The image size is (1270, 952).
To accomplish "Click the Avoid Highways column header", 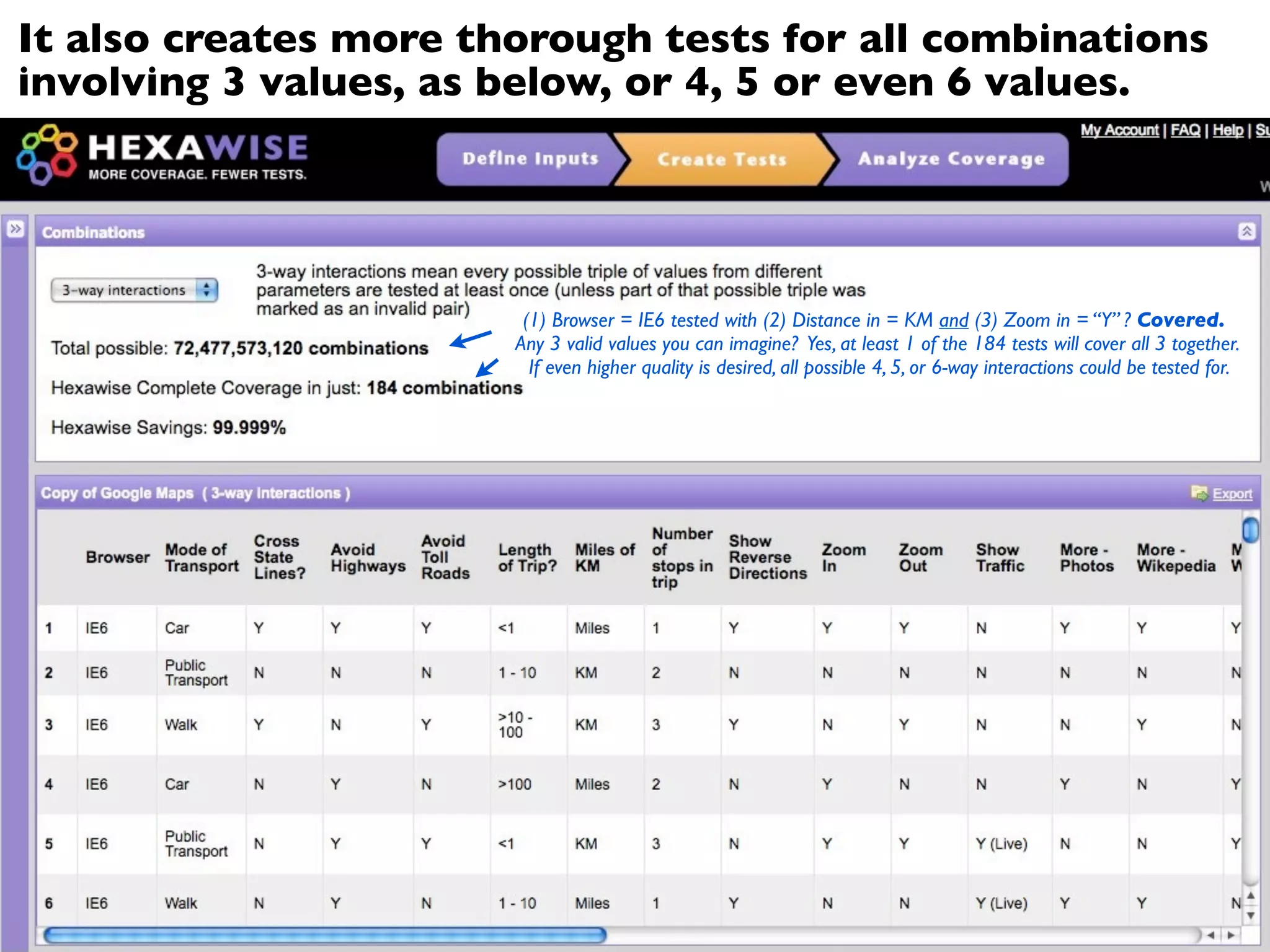I will tap(368, 558).
